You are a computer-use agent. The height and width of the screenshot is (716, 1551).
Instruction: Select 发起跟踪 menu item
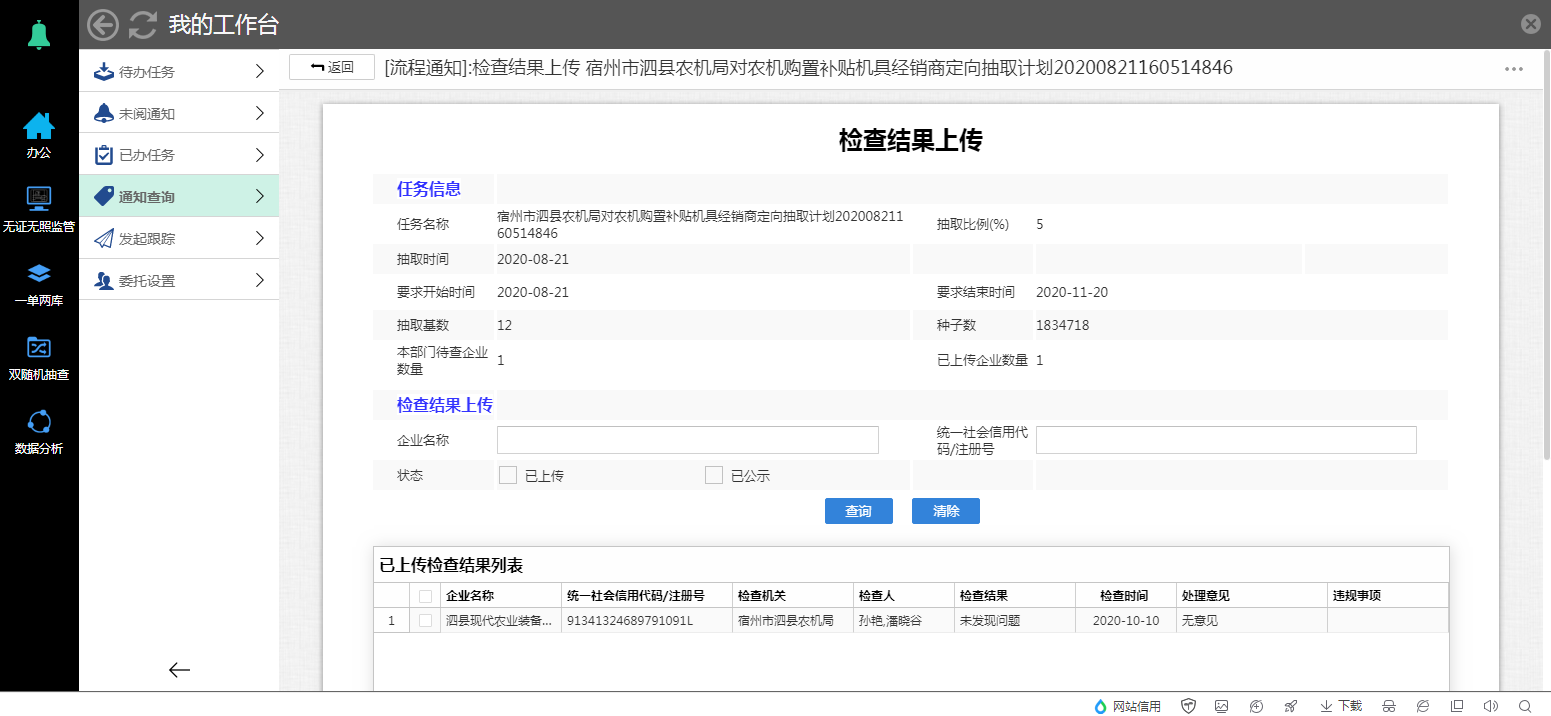pos(179,239)
